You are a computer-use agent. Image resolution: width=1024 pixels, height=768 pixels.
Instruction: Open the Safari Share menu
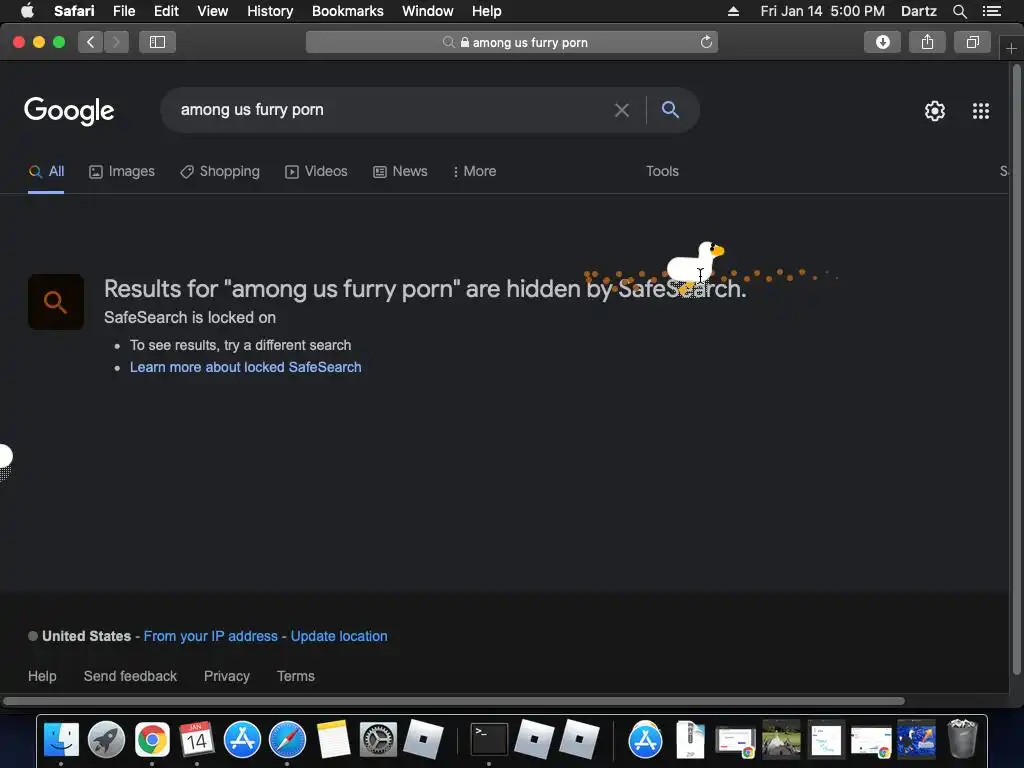click(x=927, y=42)
